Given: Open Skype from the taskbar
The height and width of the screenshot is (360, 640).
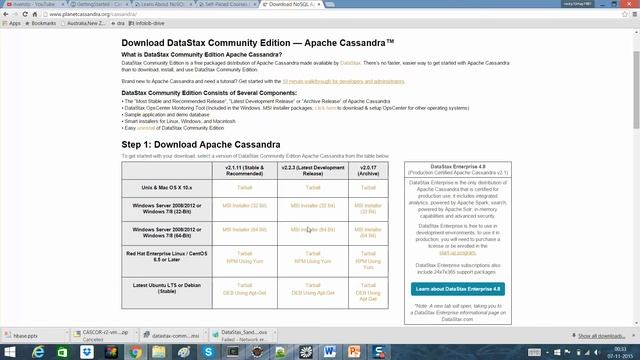Looking at the screenshot, I should 208,352.
